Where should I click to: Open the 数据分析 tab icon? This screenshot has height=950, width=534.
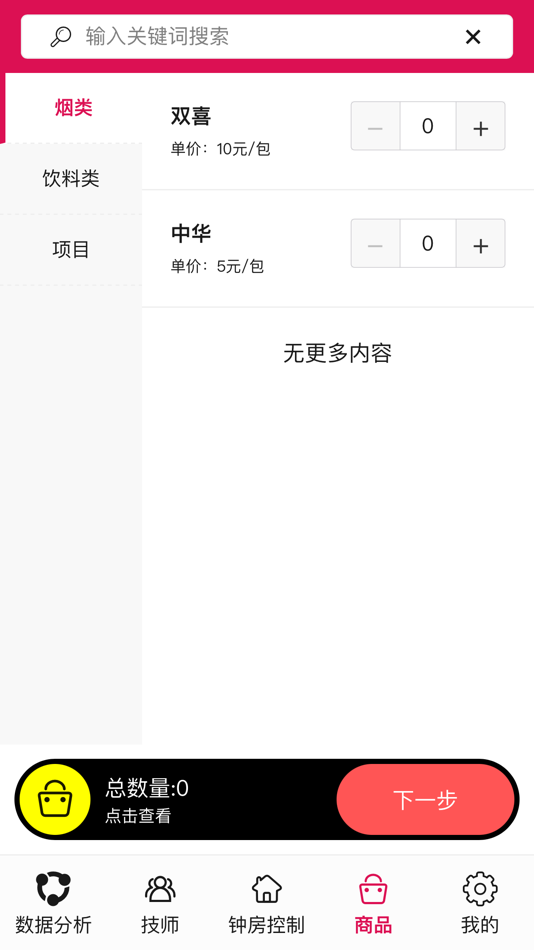53,889
